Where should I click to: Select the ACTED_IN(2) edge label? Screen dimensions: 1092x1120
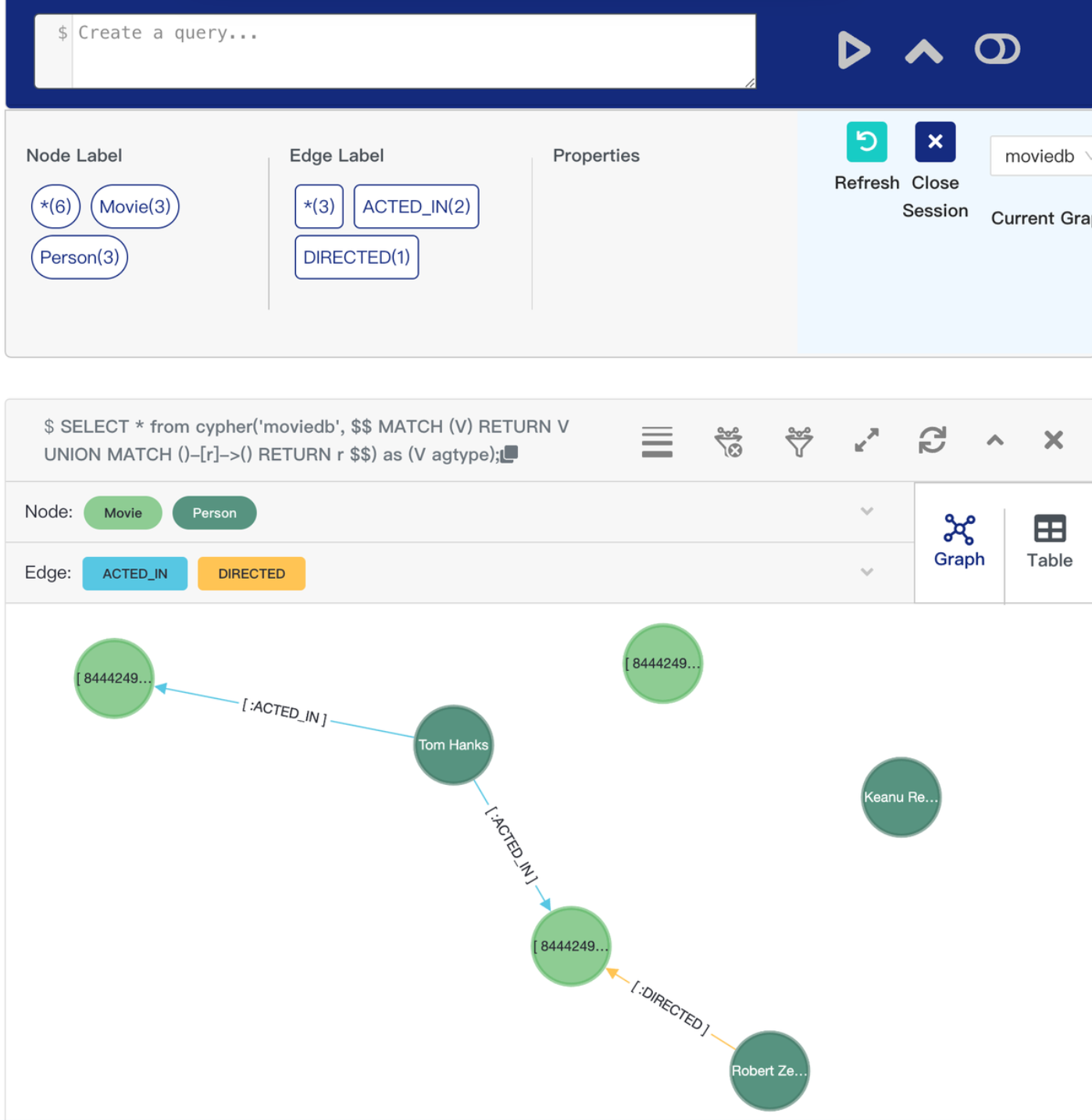click(416, 207)
